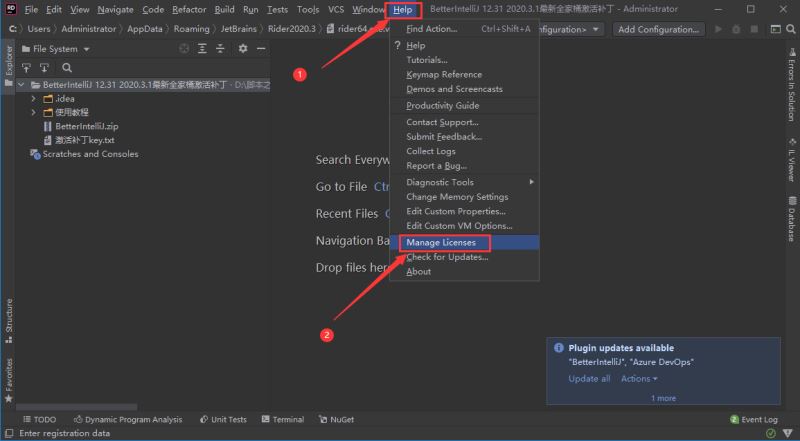Open the Terminal tool window
The height and width of the screenshot is (441, 800).
click(x=283, y=420)
